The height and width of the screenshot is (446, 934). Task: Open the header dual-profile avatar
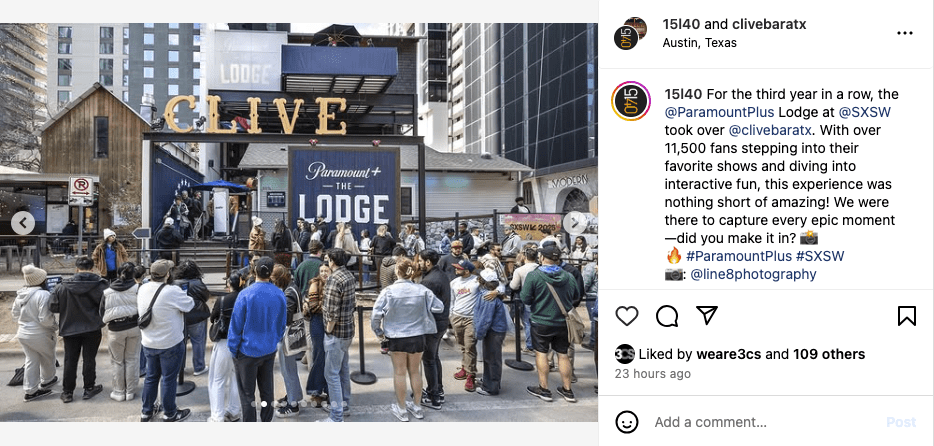coord(631,33)
